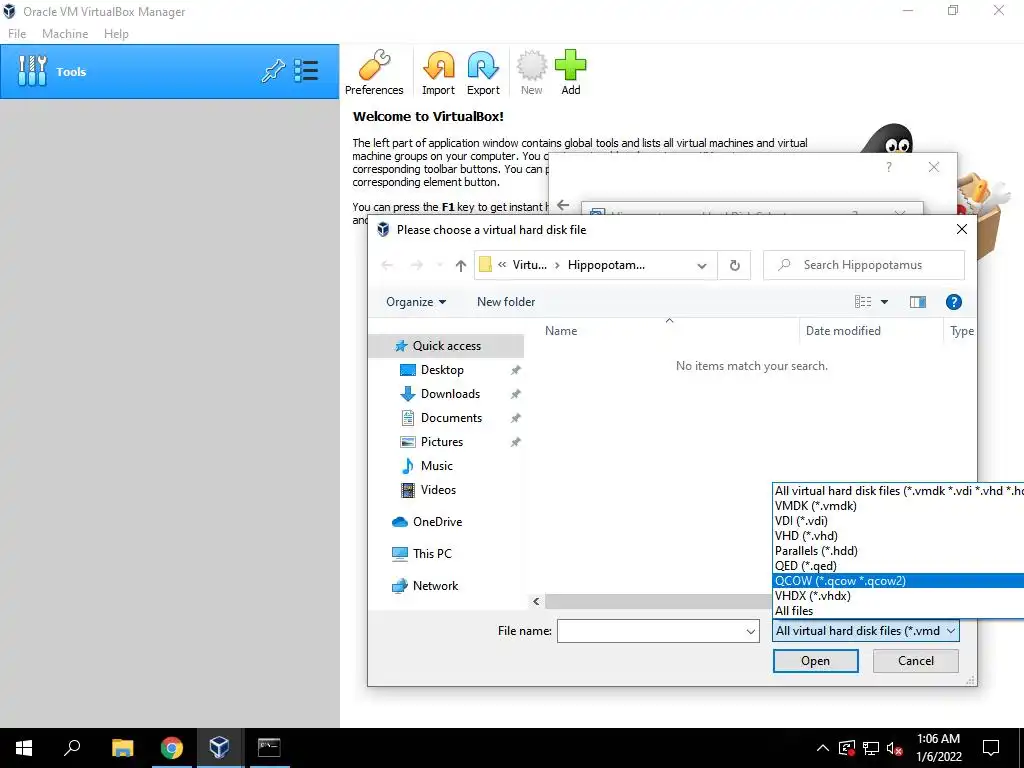Open the Help menu
Viewport: 1024px width, 768px height.
point(116,34)
